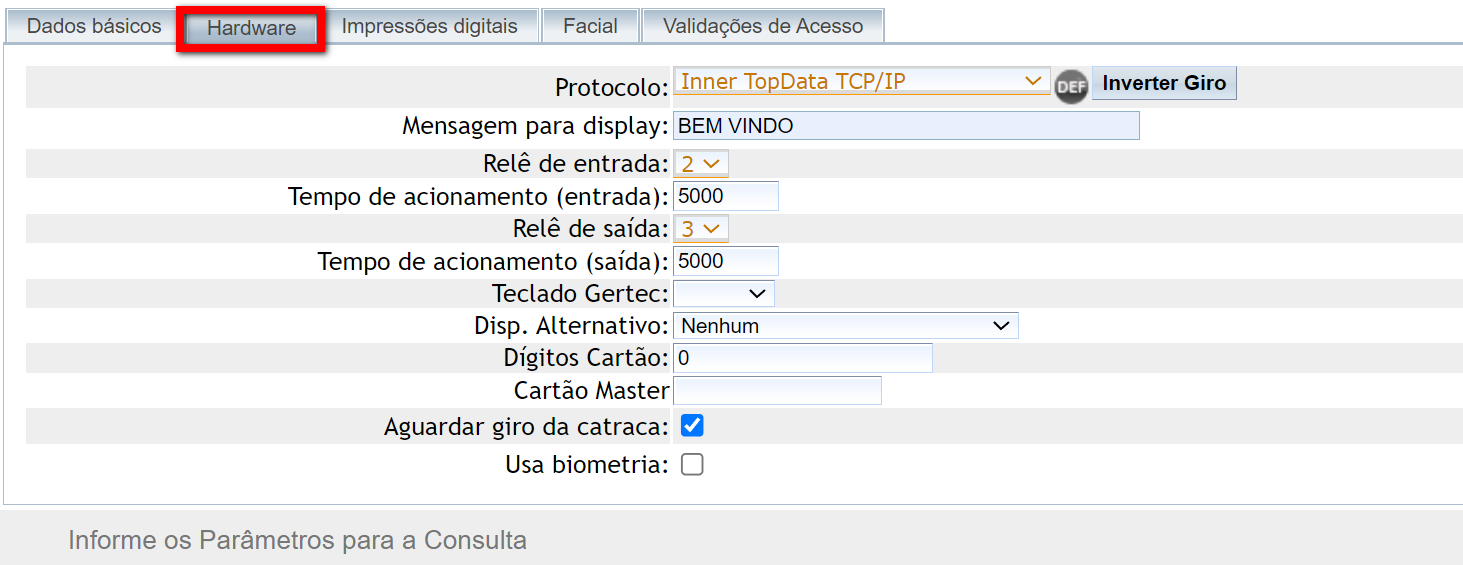Open the Teclado Gertec dropdown
The width and height of the screenshot is (1463, 565).
[x=724, y=294]
